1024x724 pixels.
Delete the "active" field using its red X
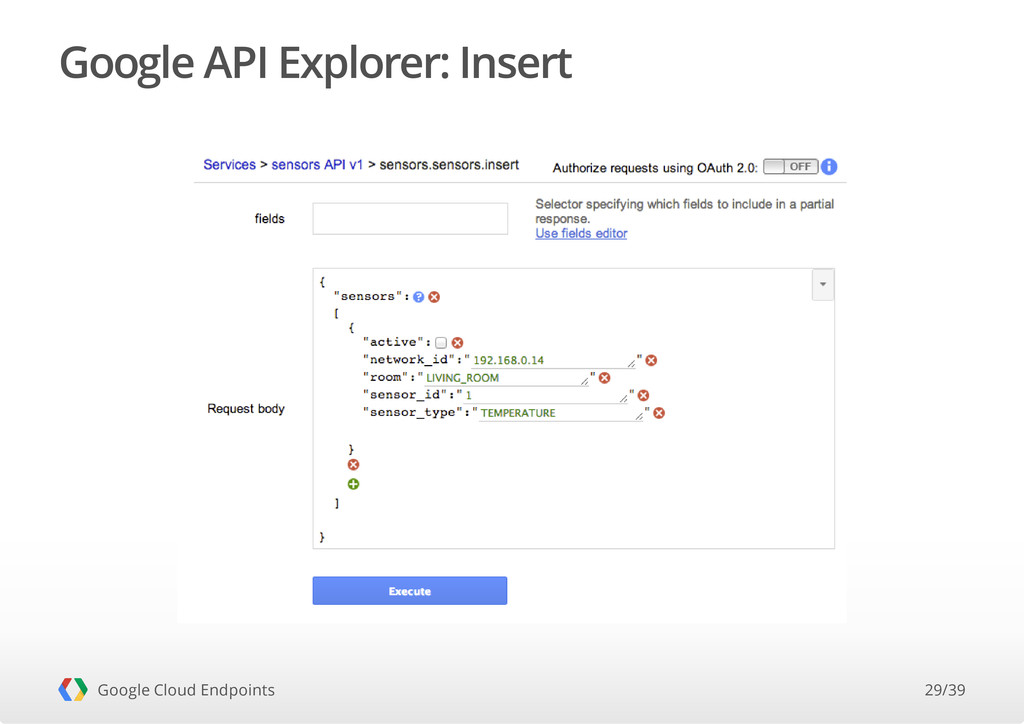[458, 343]
